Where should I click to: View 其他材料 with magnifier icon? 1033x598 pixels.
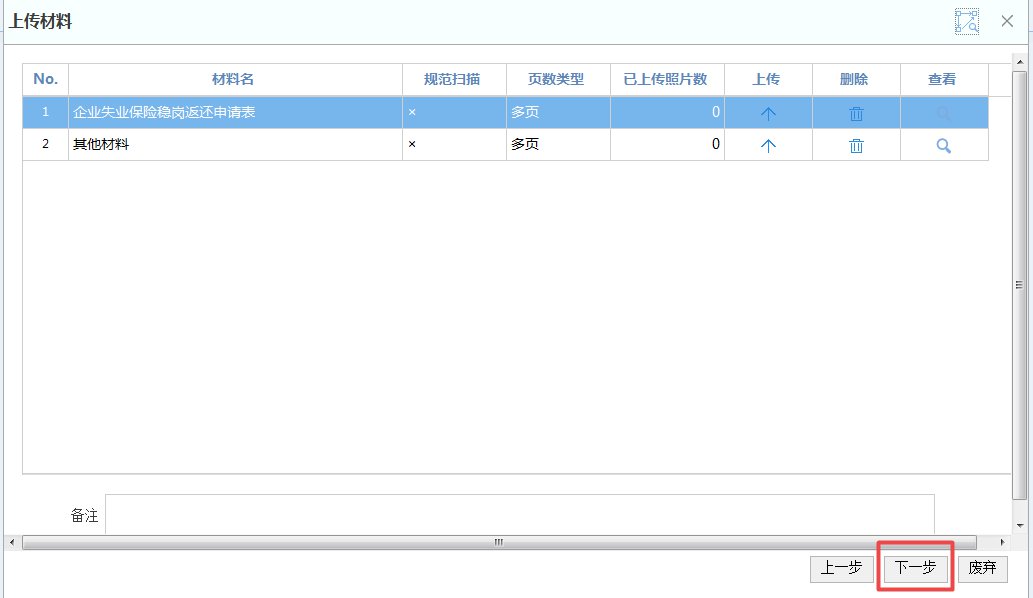pyautogui.click(x=943, y=145)
